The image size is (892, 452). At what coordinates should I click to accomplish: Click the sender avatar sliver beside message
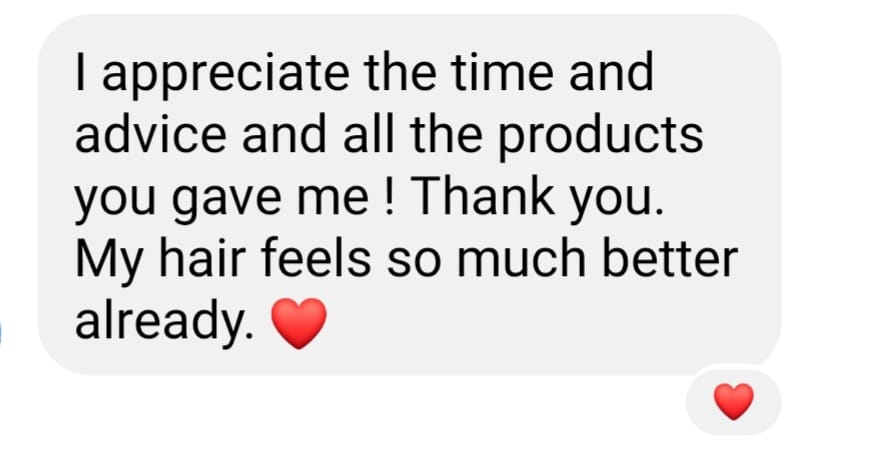[x=1, y=333]
